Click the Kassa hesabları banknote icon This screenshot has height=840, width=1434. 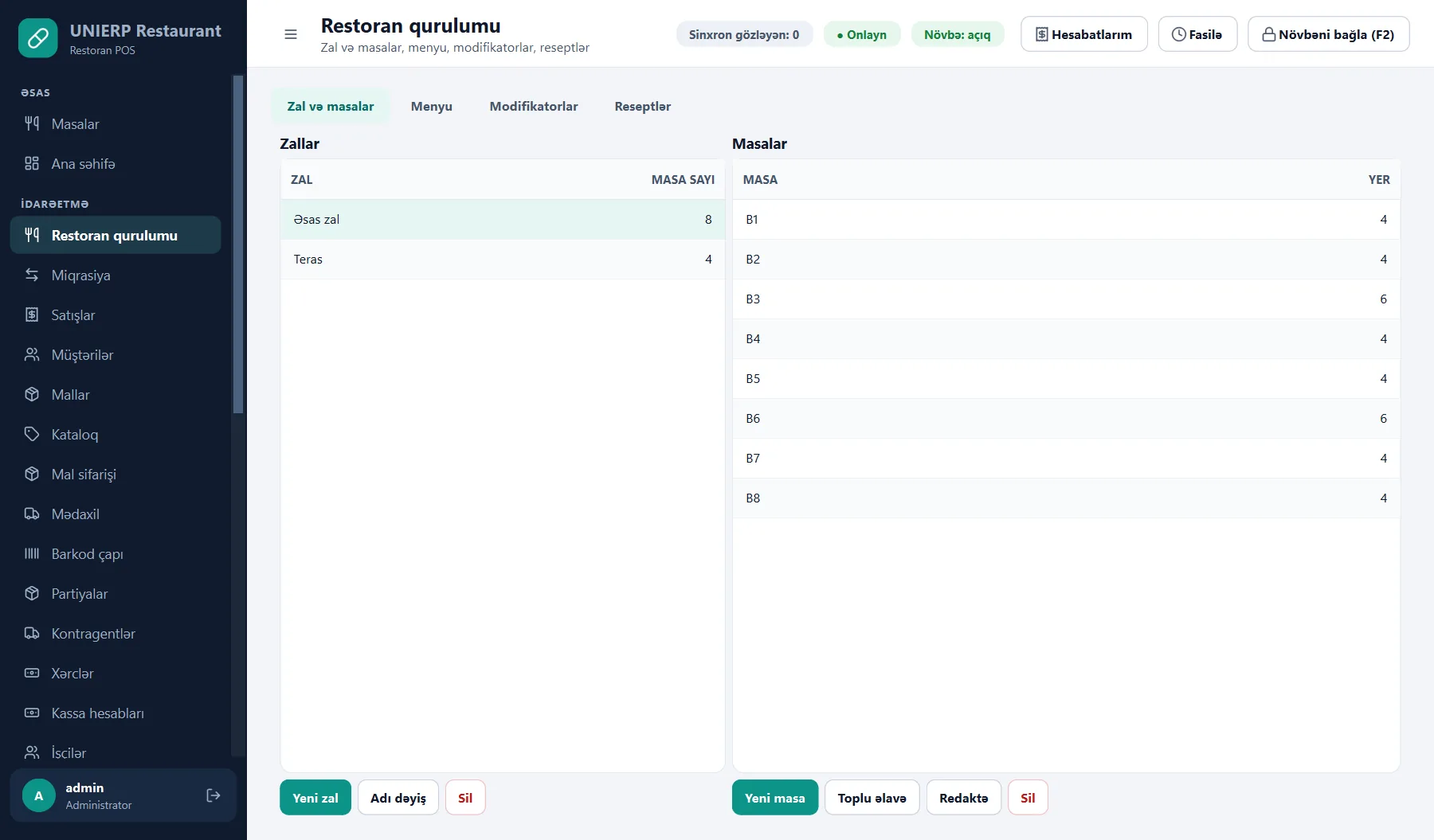tap(32, 713)
